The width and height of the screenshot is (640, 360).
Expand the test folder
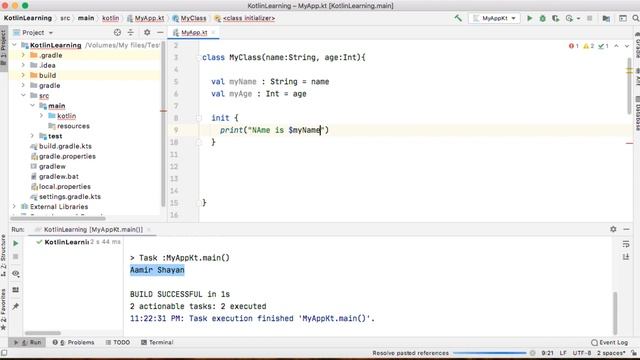32,136
